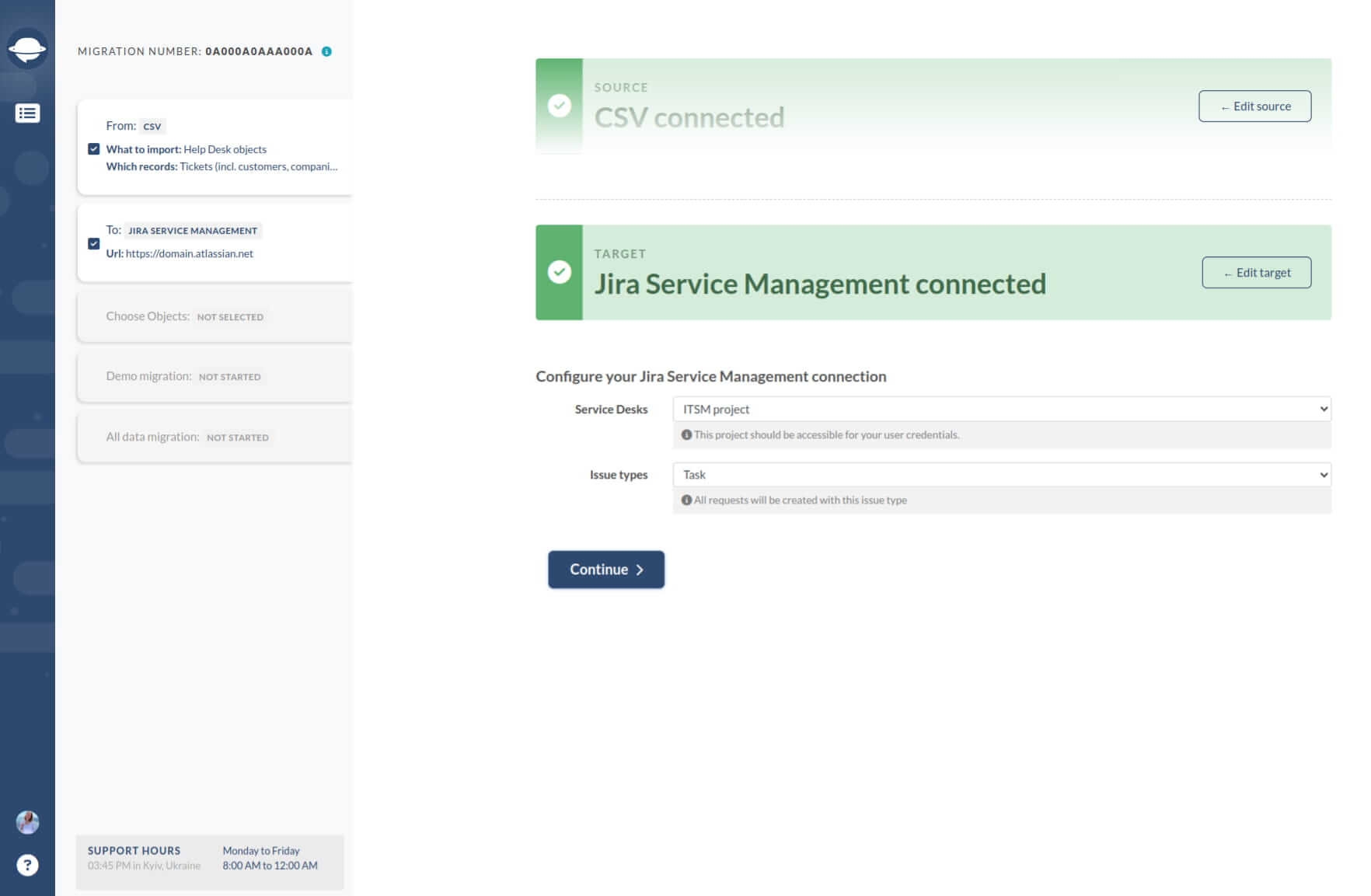
Task: Click the 'Monday to Friday' text
Action: [261, 850]
